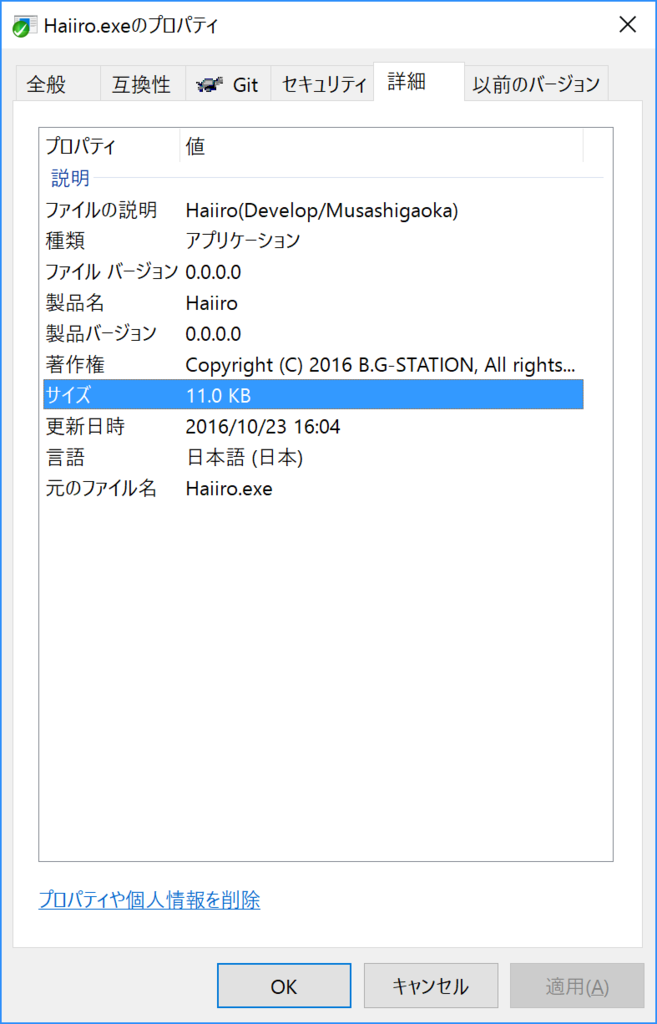Click the プロパティ column header

click(110, 146)
